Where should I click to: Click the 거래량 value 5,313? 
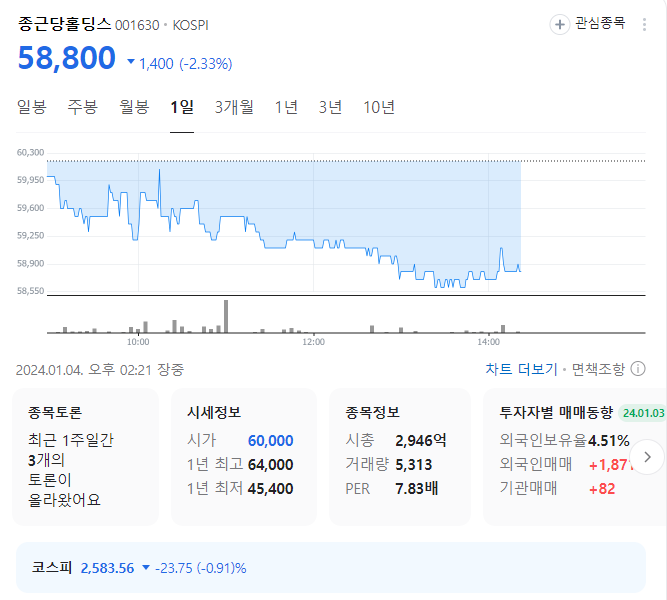click(413, 465)
